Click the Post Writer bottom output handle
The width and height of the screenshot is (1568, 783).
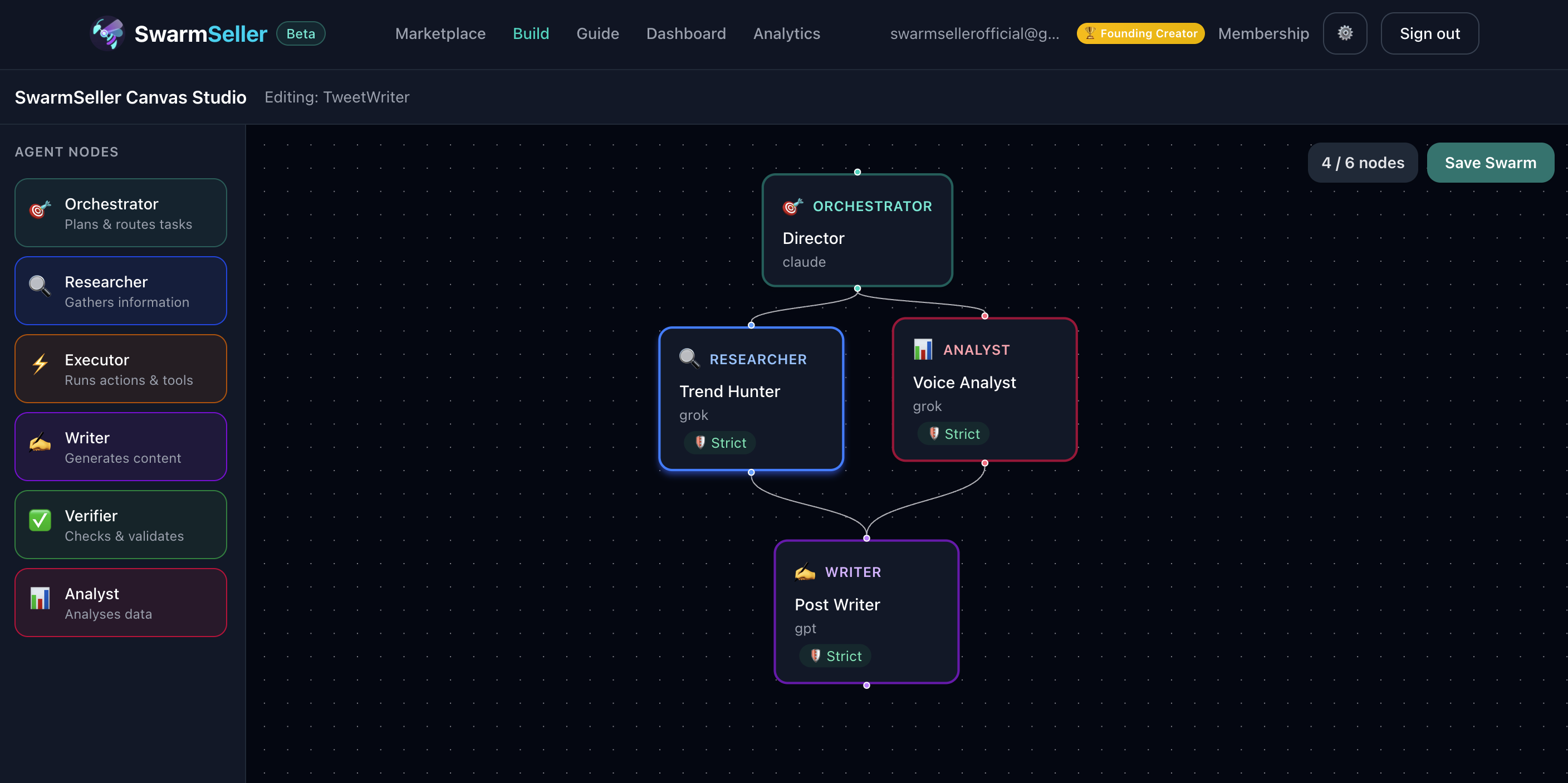pos(867,686)
